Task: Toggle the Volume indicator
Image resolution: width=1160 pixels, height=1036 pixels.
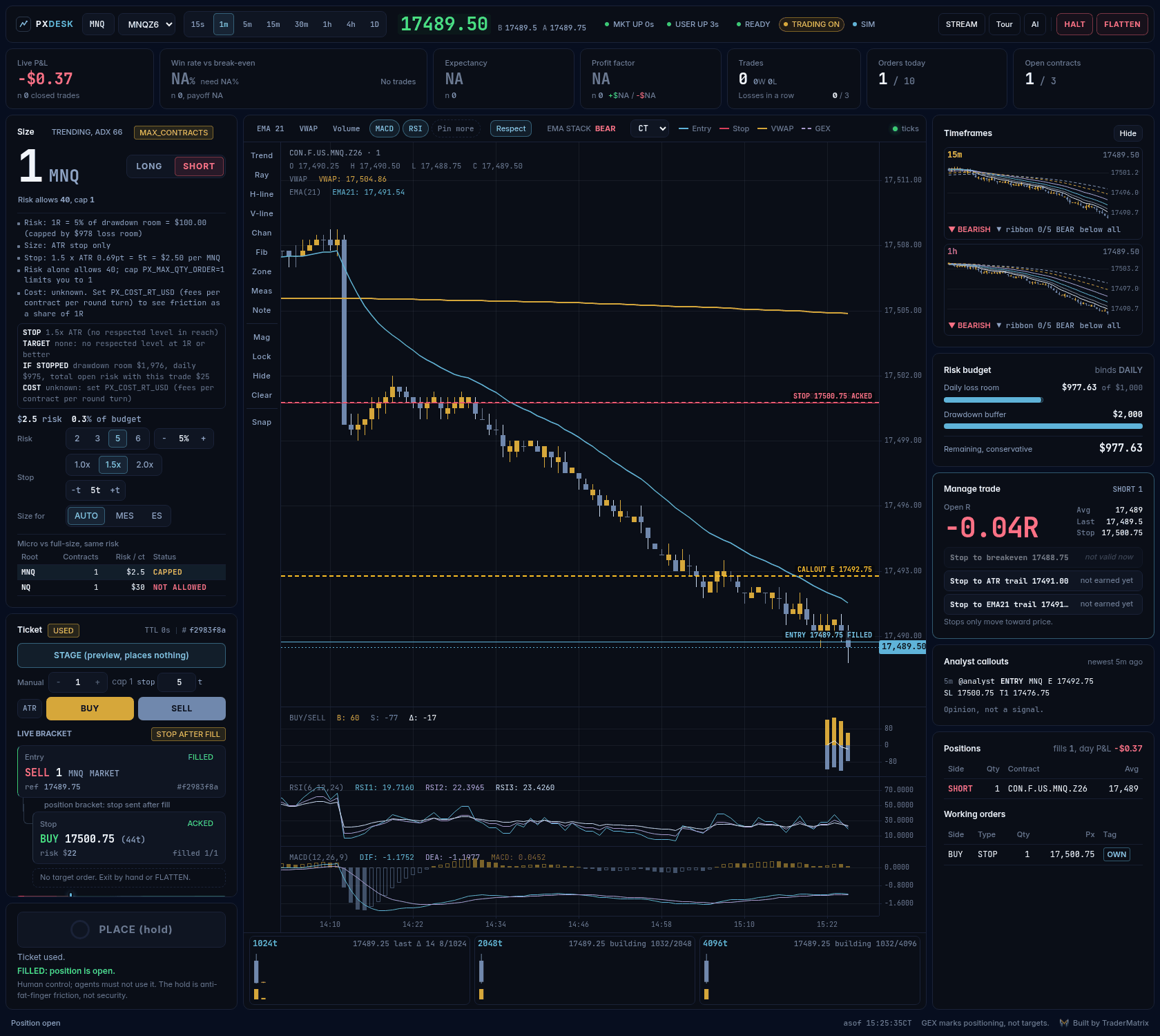Action: pos(347,128)
